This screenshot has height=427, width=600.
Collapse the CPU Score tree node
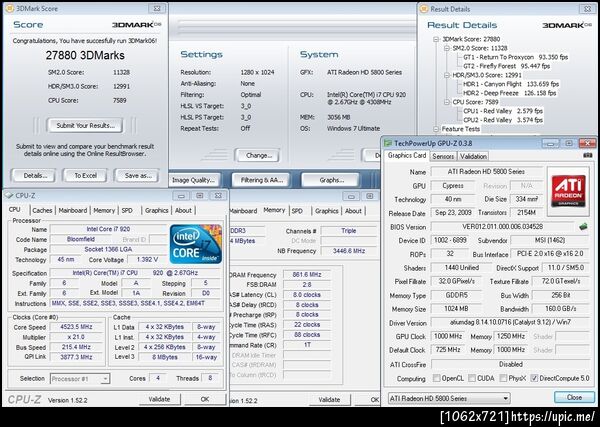[447, 103]
